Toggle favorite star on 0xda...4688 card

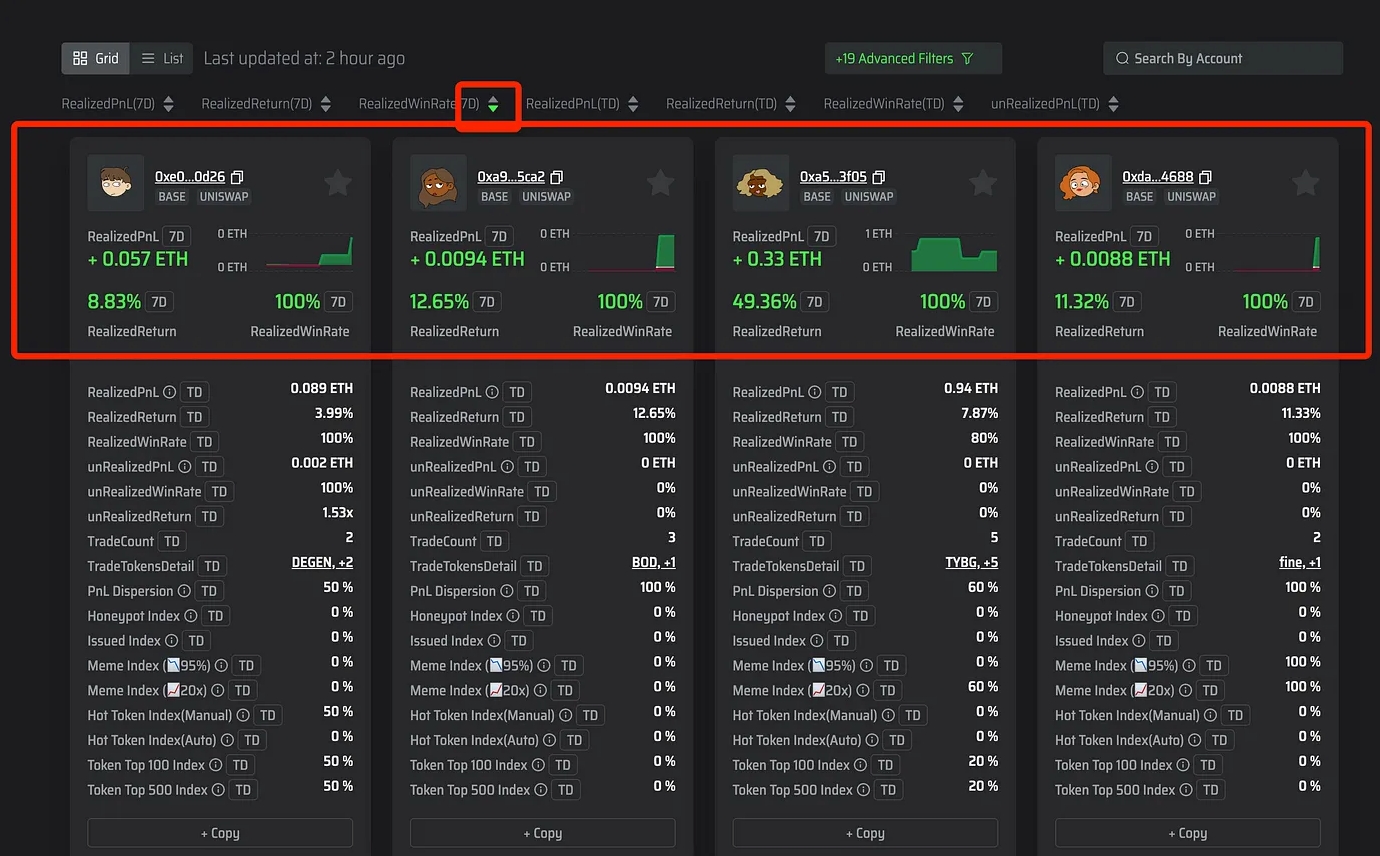pyautogui.click(x=1305, y=183)
